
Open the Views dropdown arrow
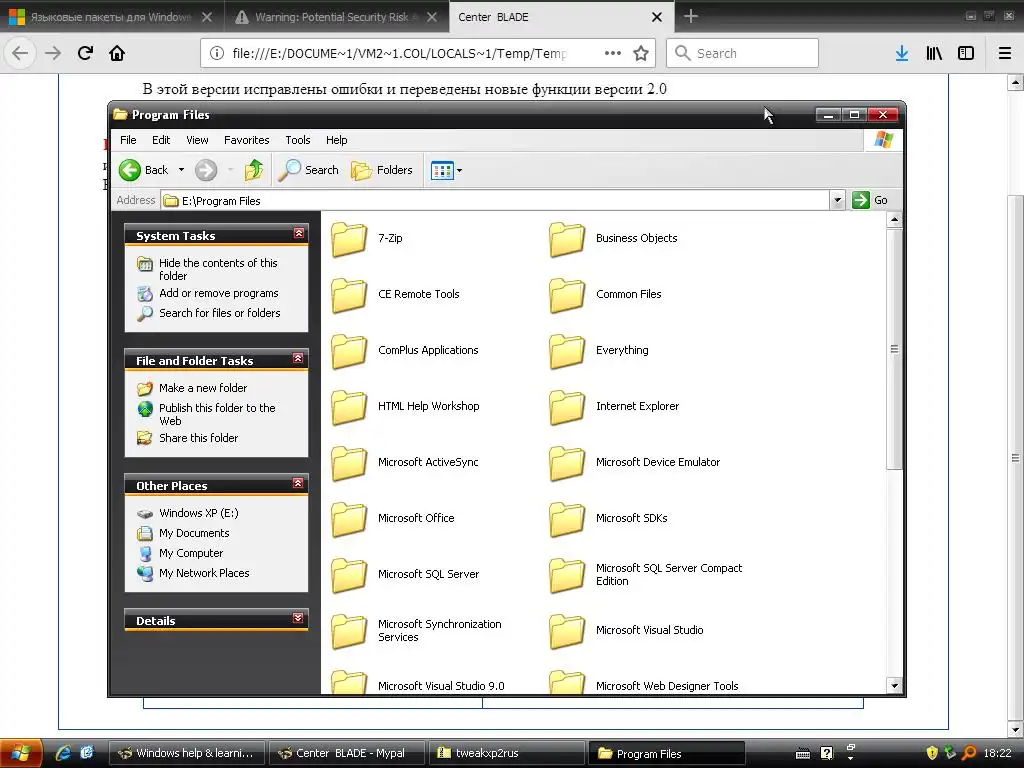pyautogui.click(x=459, y=170)
